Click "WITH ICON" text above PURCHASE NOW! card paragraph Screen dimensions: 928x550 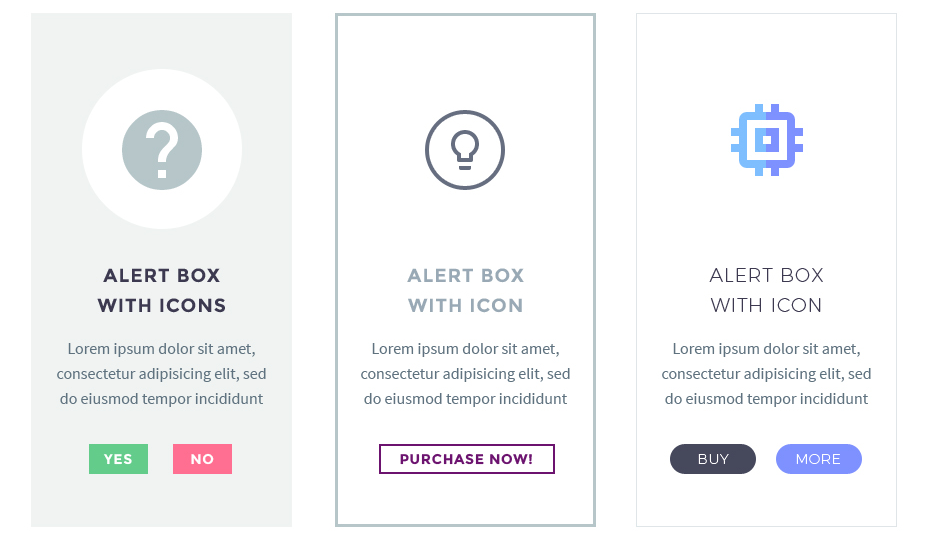point(466,306)
